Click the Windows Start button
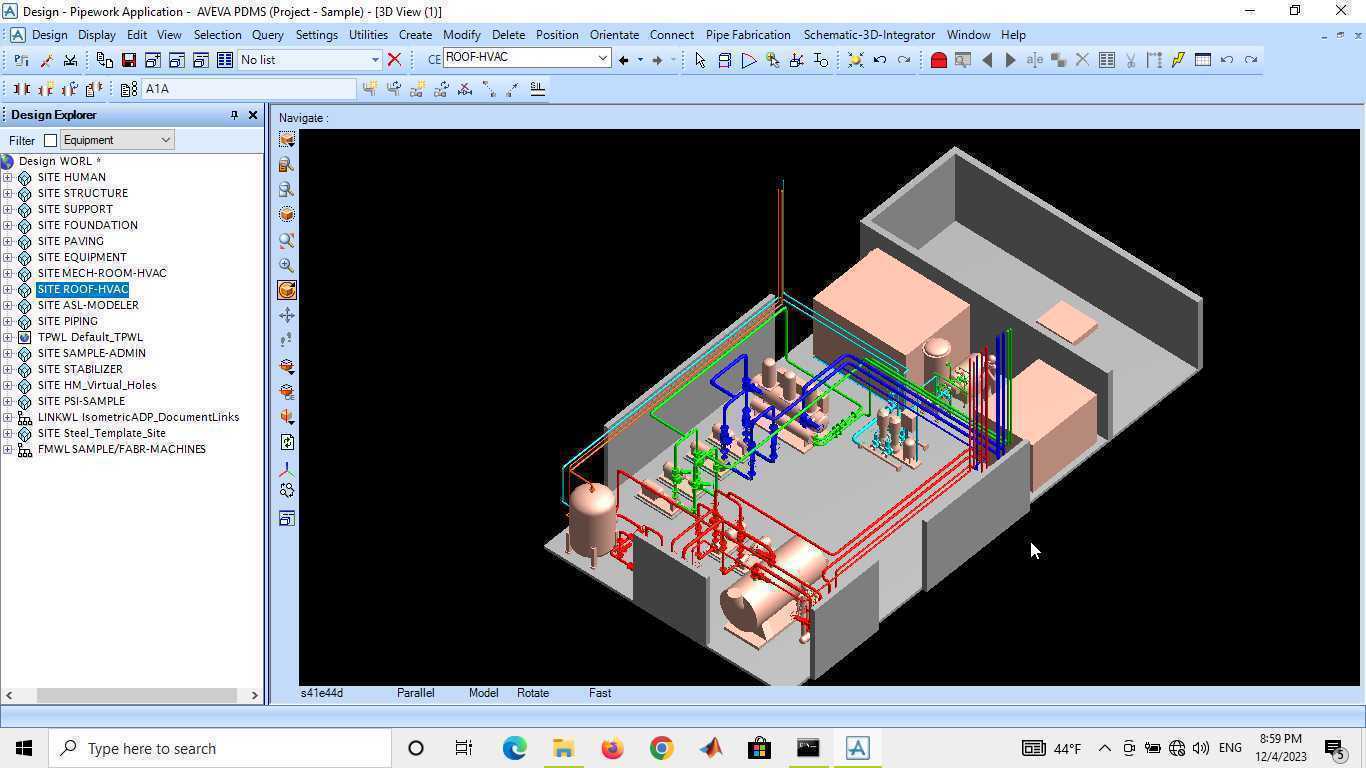This screenshot has width=1366, height=768. [24, 748]
